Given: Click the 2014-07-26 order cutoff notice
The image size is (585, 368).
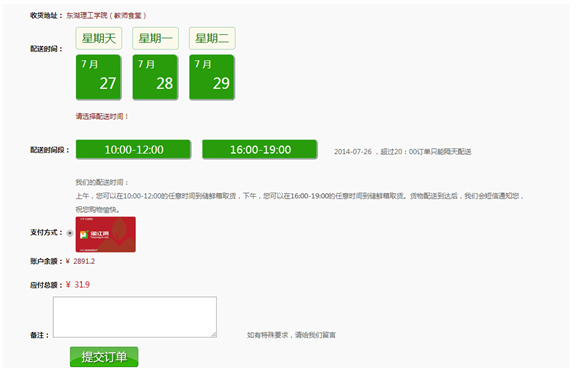Looking at the screenshot, I should (403, 152).
